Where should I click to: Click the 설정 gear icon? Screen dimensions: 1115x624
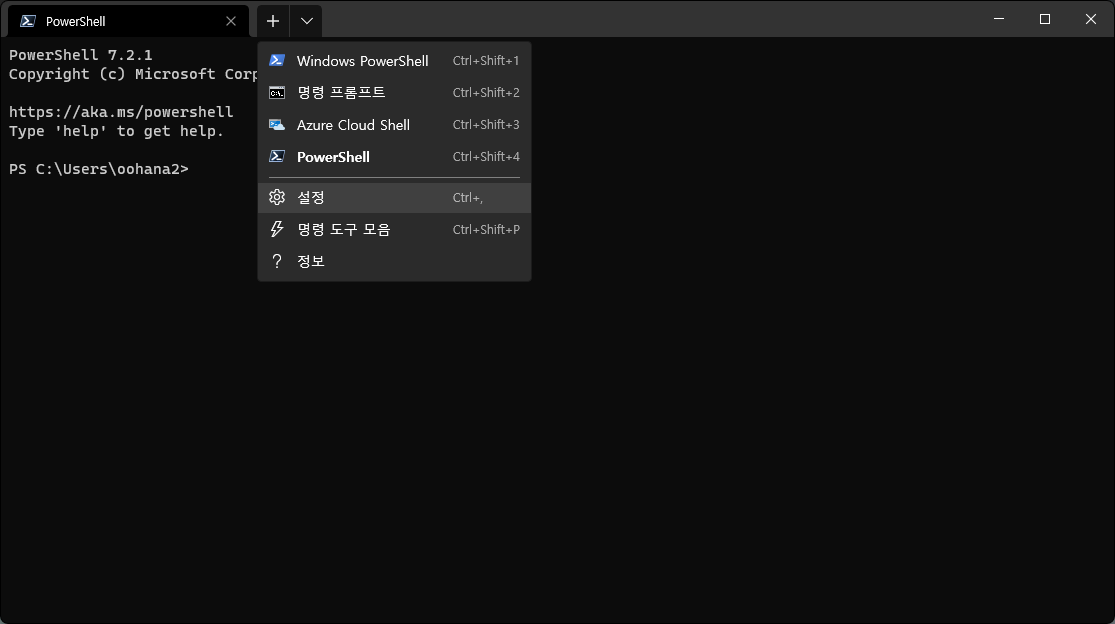click(x=277, y=198)
